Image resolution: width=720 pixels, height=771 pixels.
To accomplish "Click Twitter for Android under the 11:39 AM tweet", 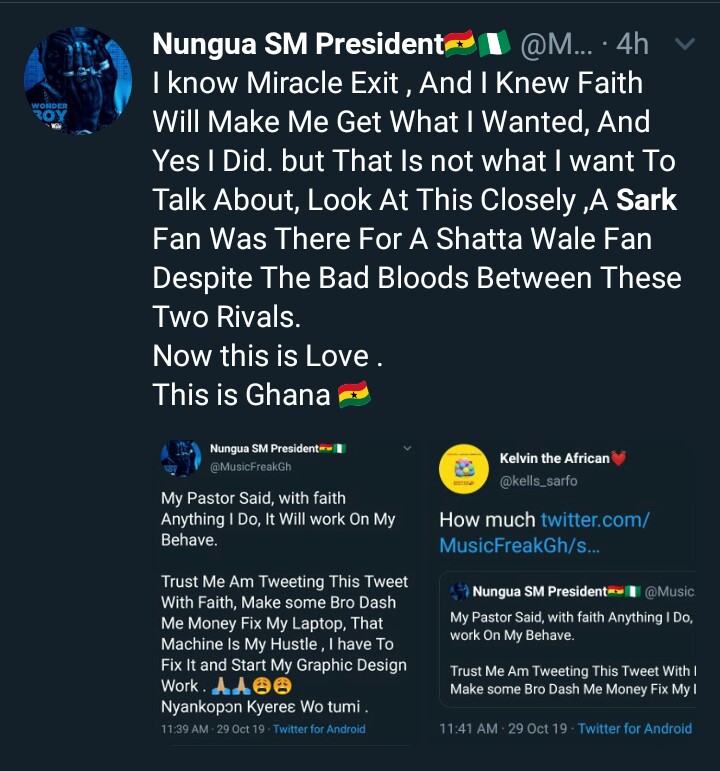I will tap(319, 729).
